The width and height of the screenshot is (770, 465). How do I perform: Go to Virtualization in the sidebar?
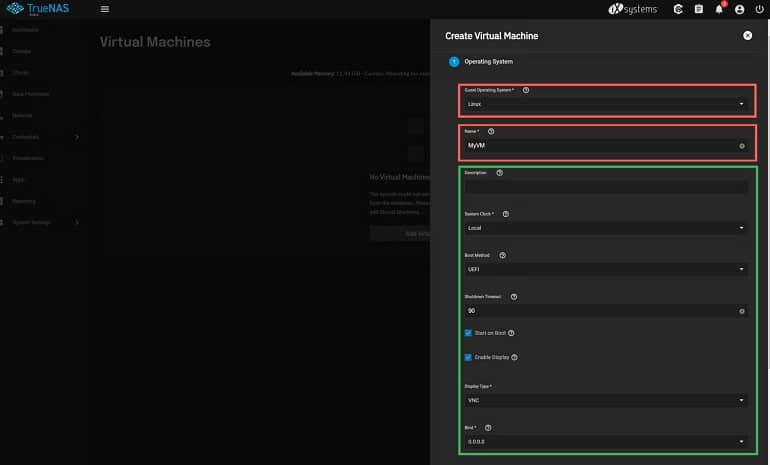[28, 158]
